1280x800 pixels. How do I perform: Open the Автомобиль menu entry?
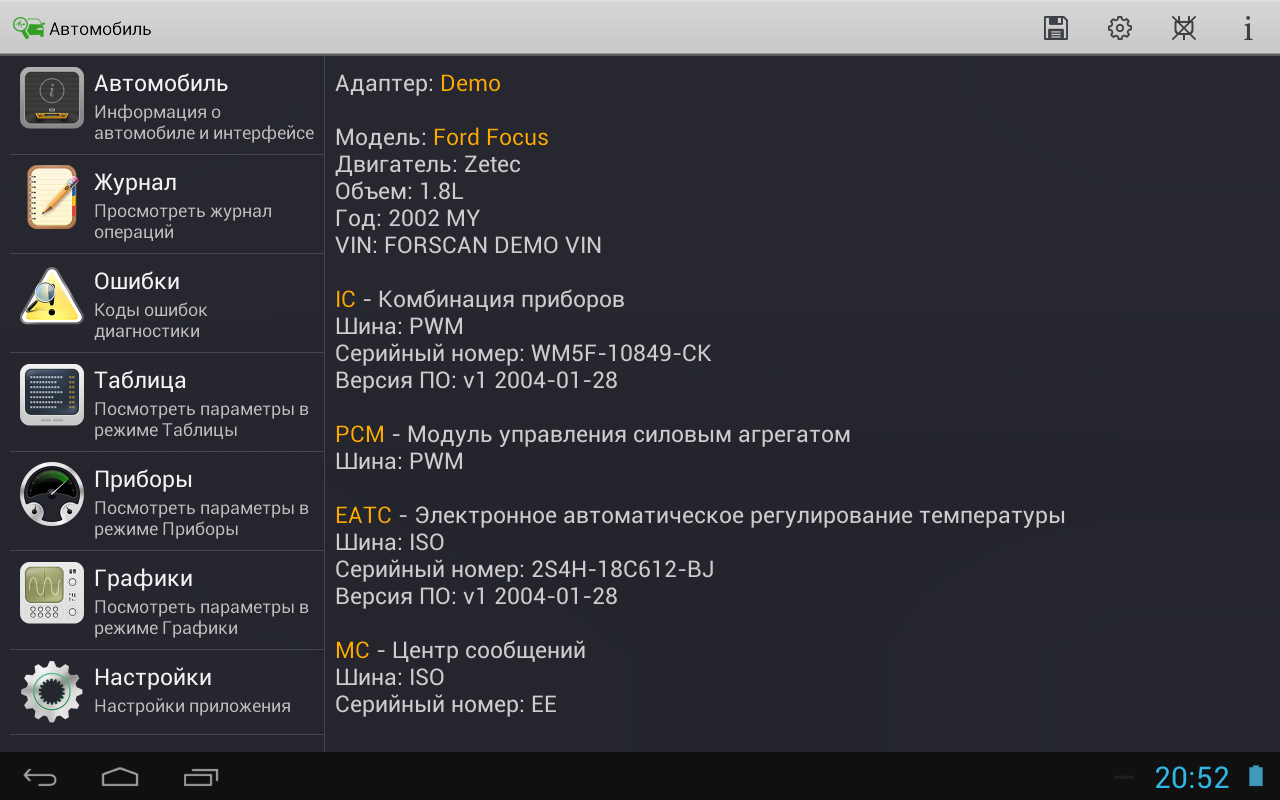[167, 105]
